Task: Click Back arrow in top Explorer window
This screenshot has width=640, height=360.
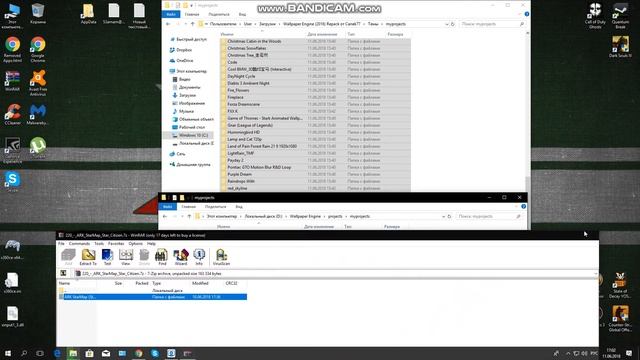Action: pos(168,24)
